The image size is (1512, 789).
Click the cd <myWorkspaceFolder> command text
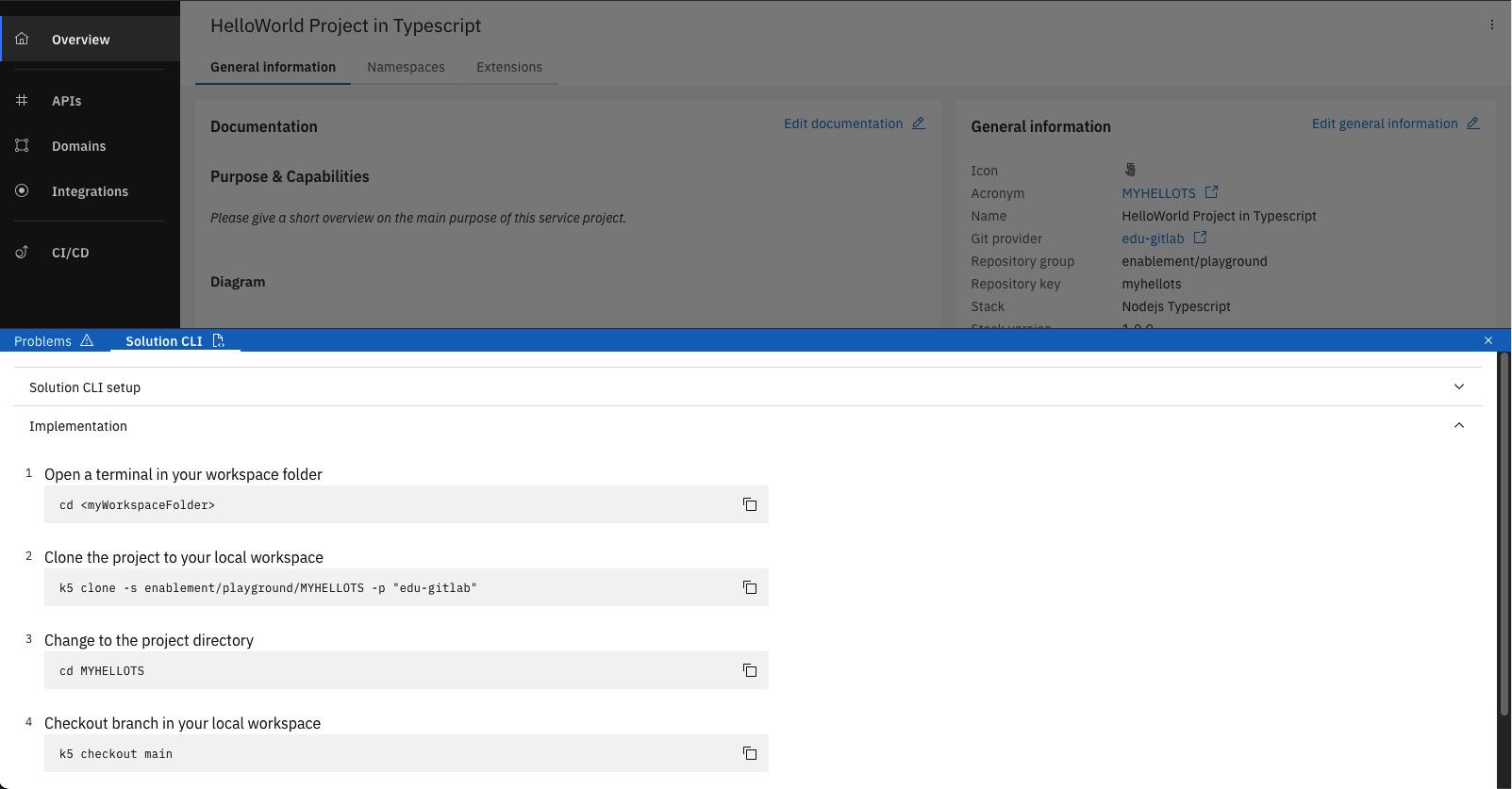pos(137,504)
